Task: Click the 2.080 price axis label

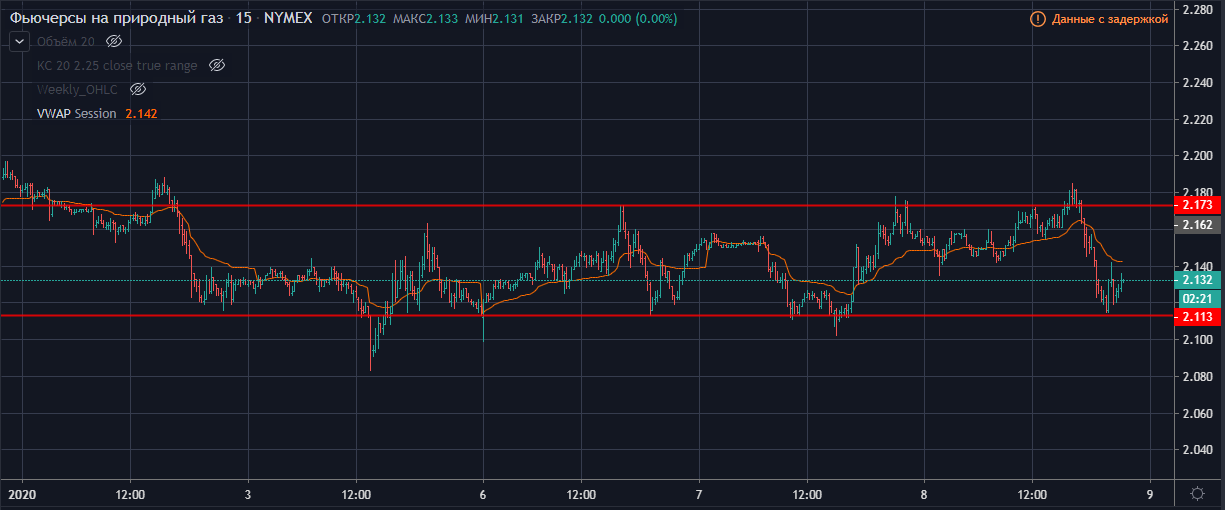Action: [x=1198, y=377]
